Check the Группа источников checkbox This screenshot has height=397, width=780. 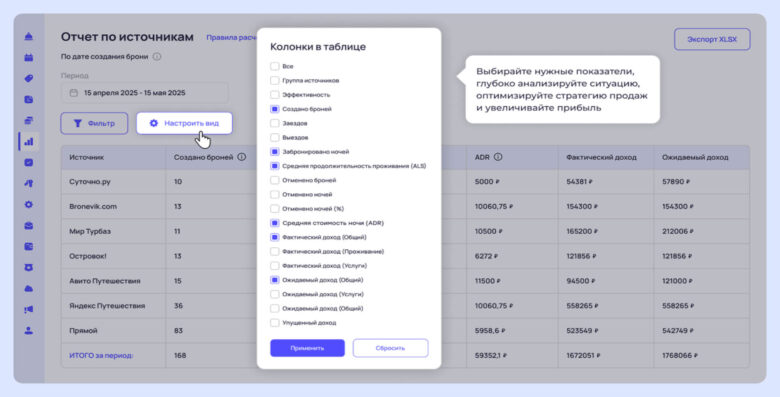[x=275, y=80]
